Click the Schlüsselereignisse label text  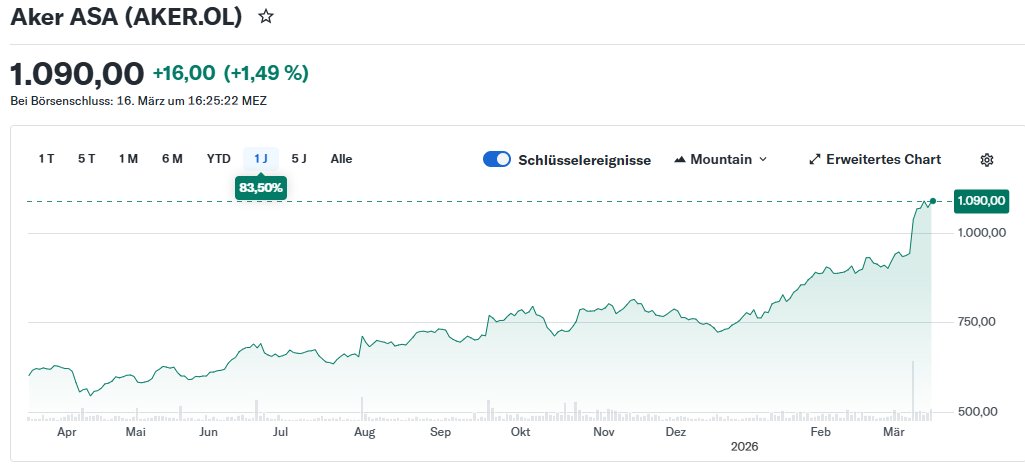(584, 160)
